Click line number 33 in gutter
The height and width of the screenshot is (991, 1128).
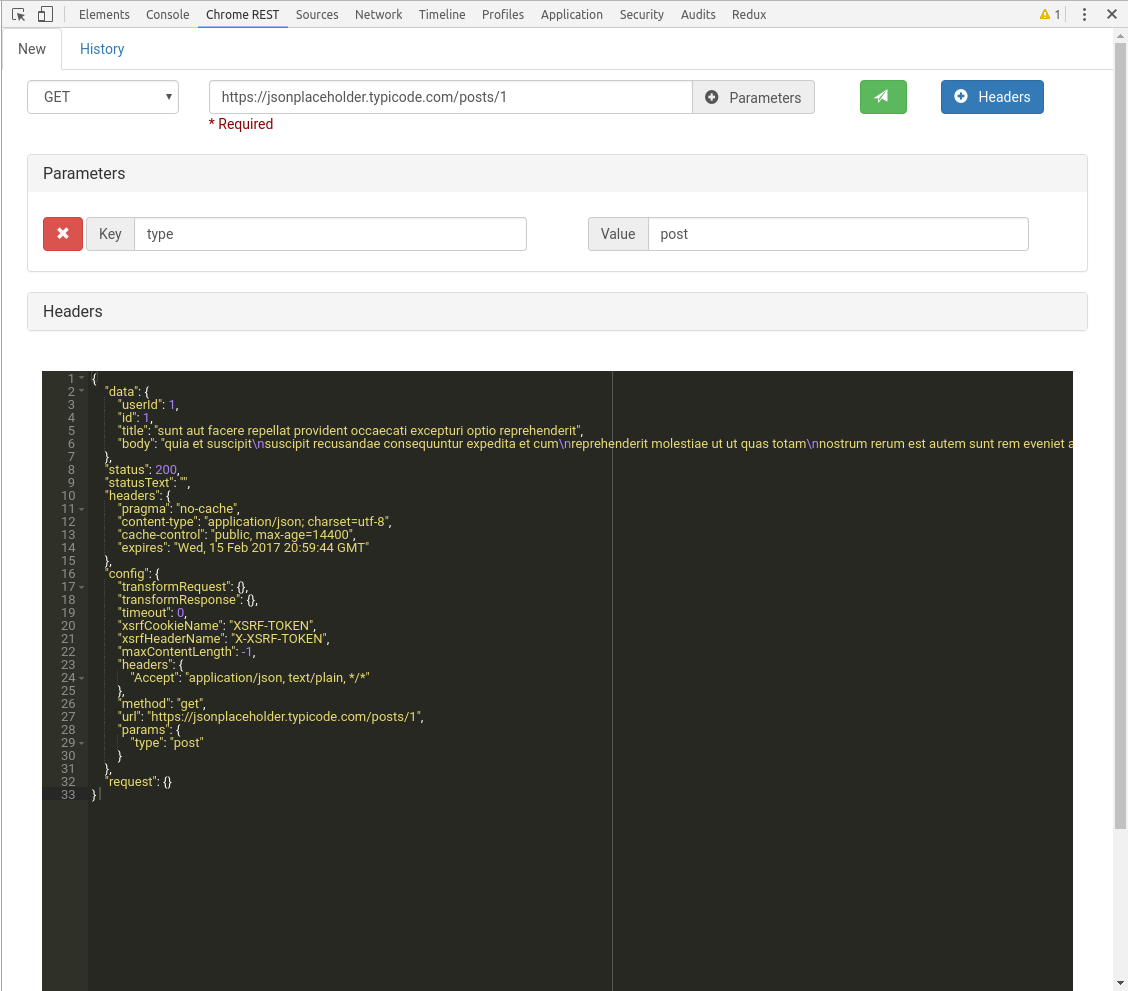coord(68,795)
